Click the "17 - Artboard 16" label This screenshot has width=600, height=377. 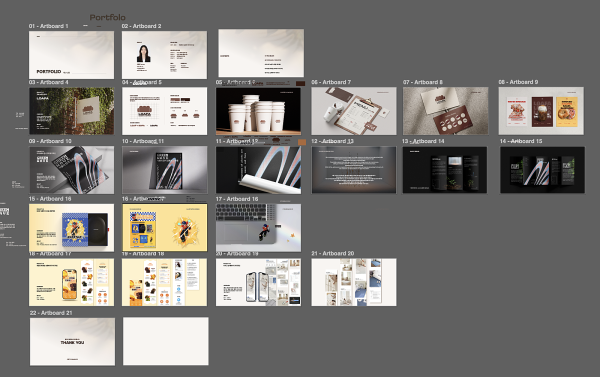237,199
